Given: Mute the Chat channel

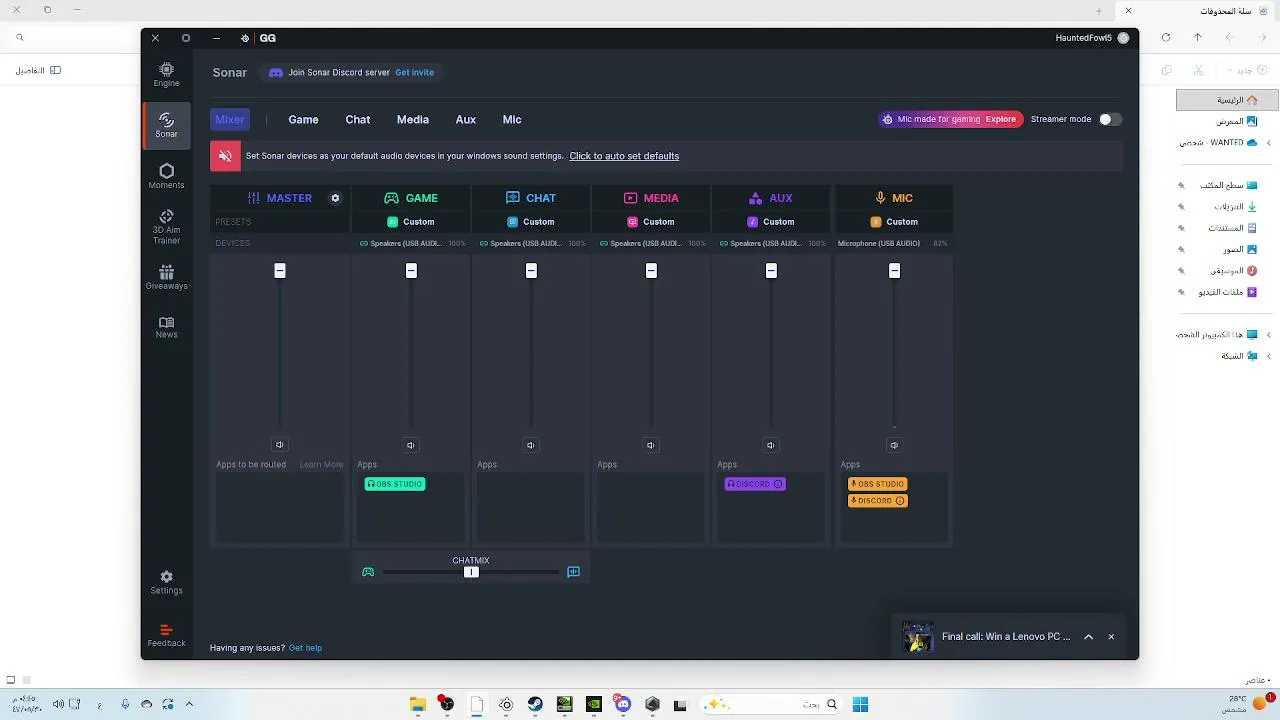Looking at the screenshot, I should [531, 445].
